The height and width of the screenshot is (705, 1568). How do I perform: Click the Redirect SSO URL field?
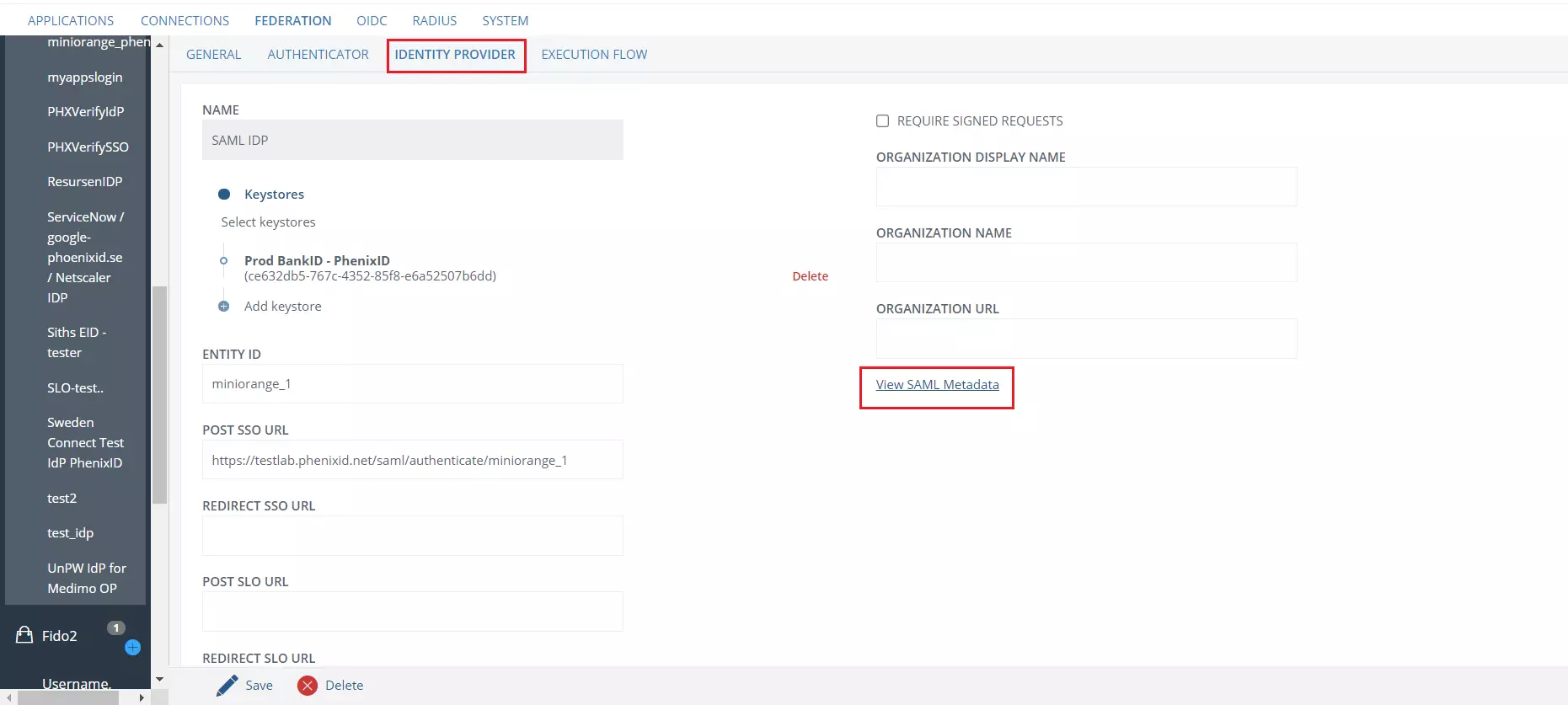pyautogui.click(x=413, y=536)
